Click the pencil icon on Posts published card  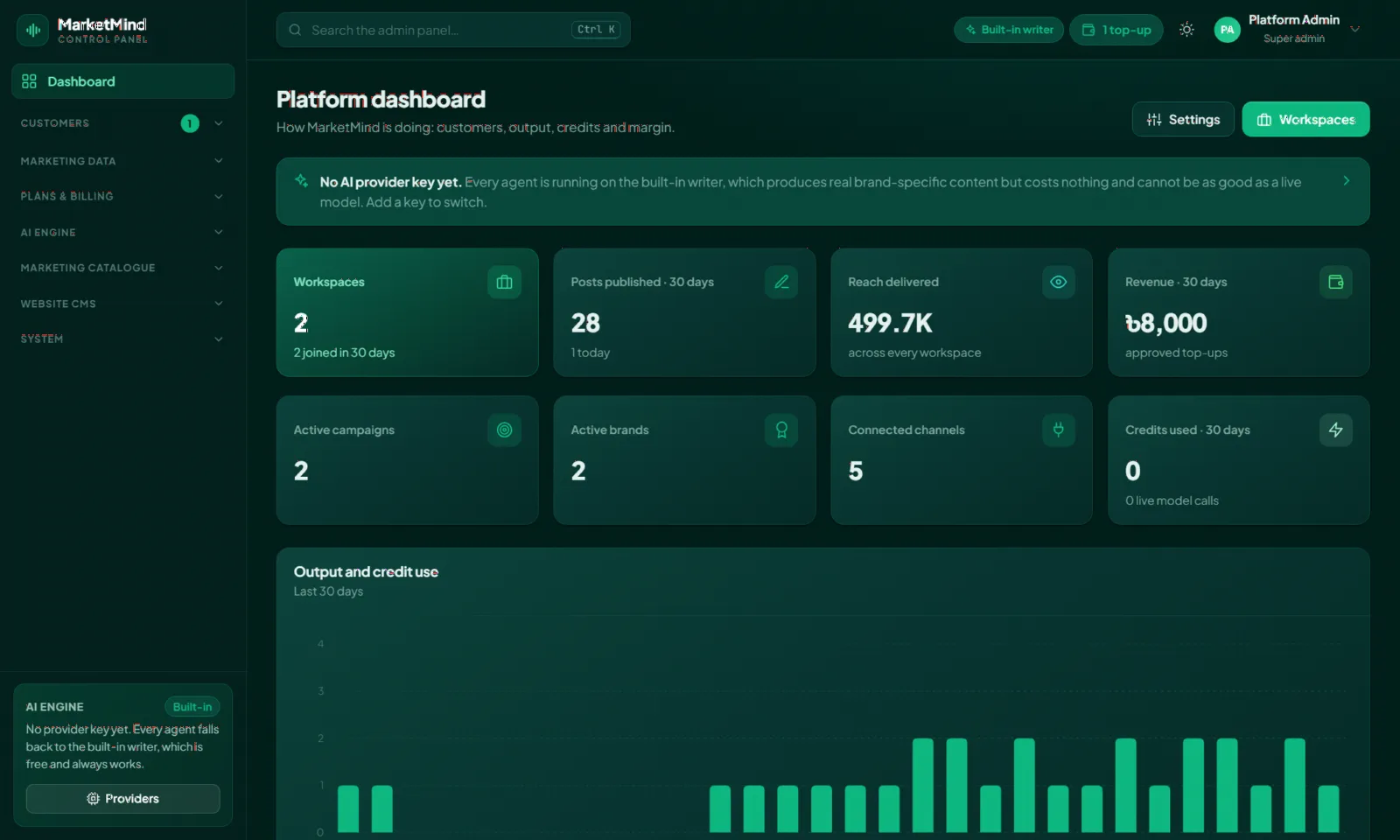coord(781,282)
